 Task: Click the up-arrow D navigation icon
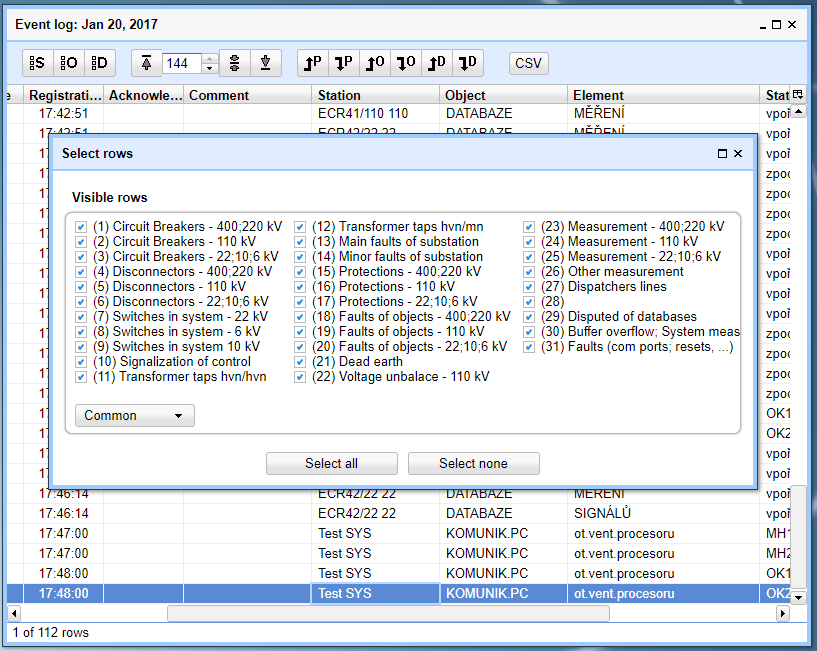click(437, 63)
